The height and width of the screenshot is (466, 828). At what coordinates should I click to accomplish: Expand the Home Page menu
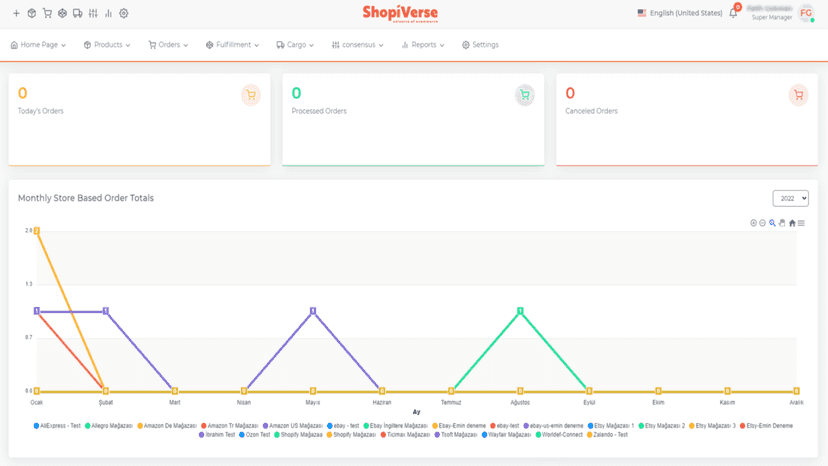click(38, 45)
